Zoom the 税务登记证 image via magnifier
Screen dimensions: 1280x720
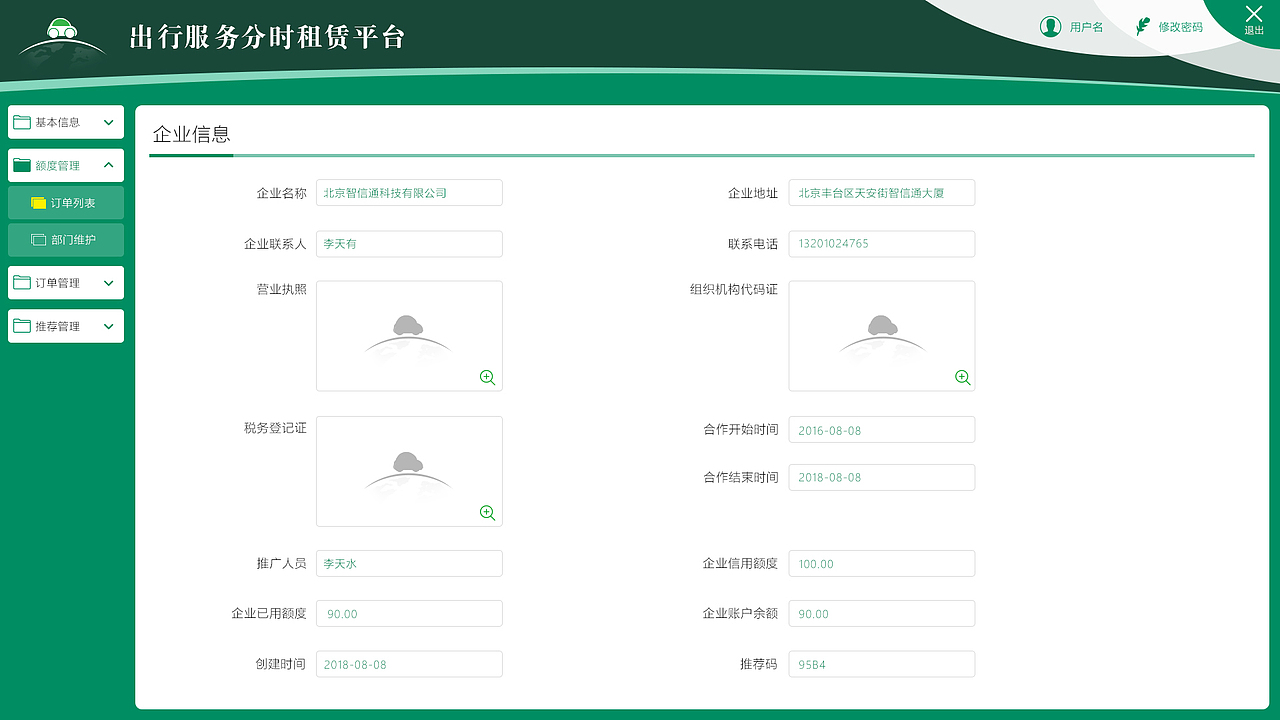[487, 512]
